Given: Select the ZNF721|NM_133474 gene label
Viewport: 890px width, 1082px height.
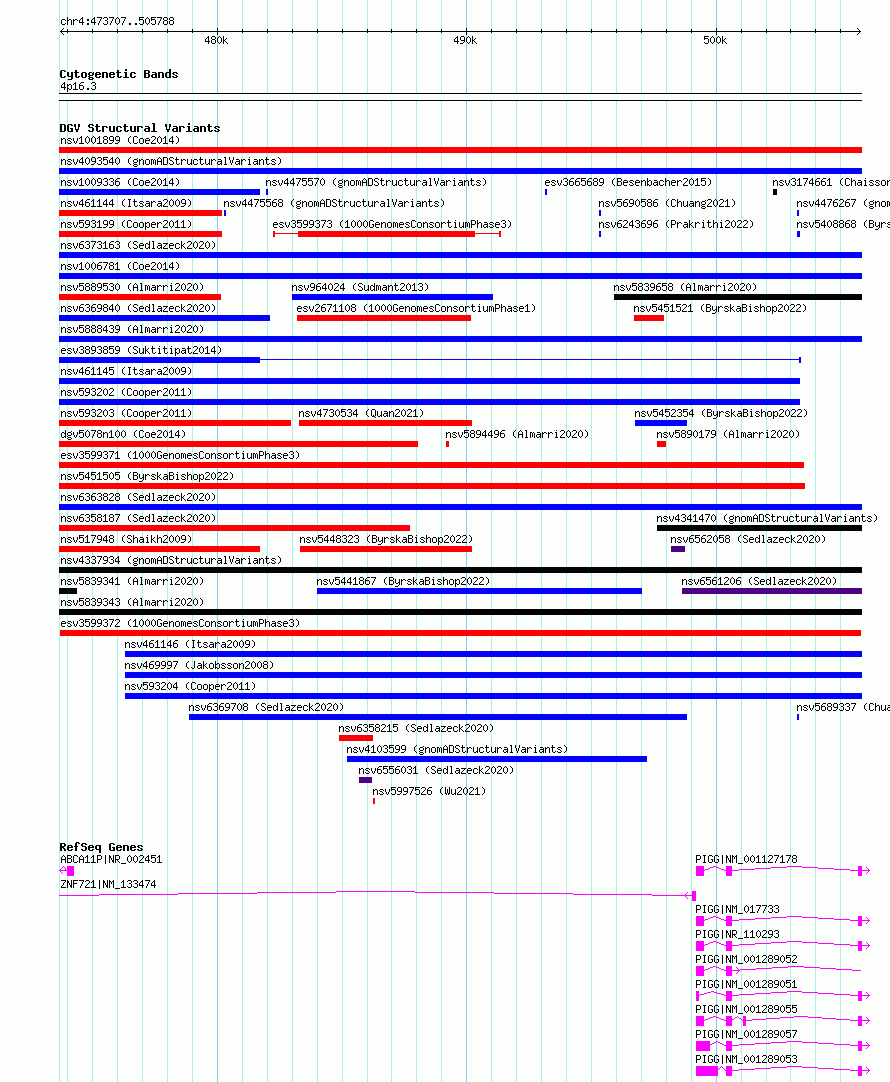Looking at the screenshot, I should coord(108,885).
